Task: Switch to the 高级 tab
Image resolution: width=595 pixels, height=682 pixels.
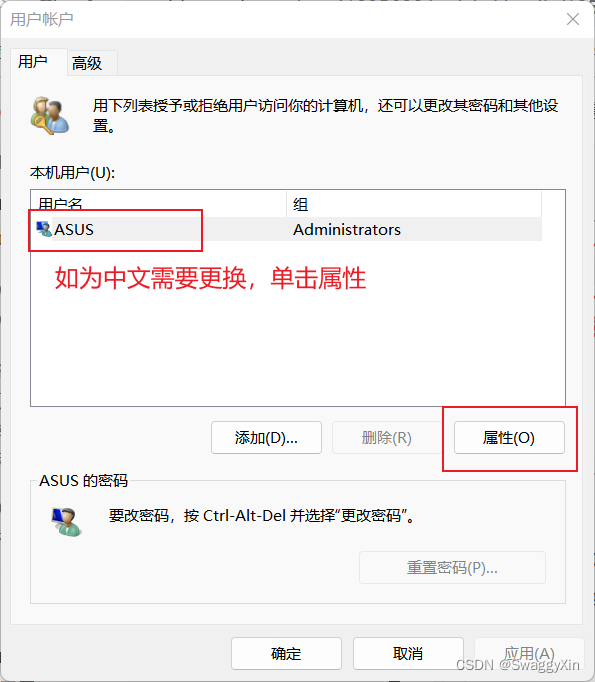Action: (87, 63)
